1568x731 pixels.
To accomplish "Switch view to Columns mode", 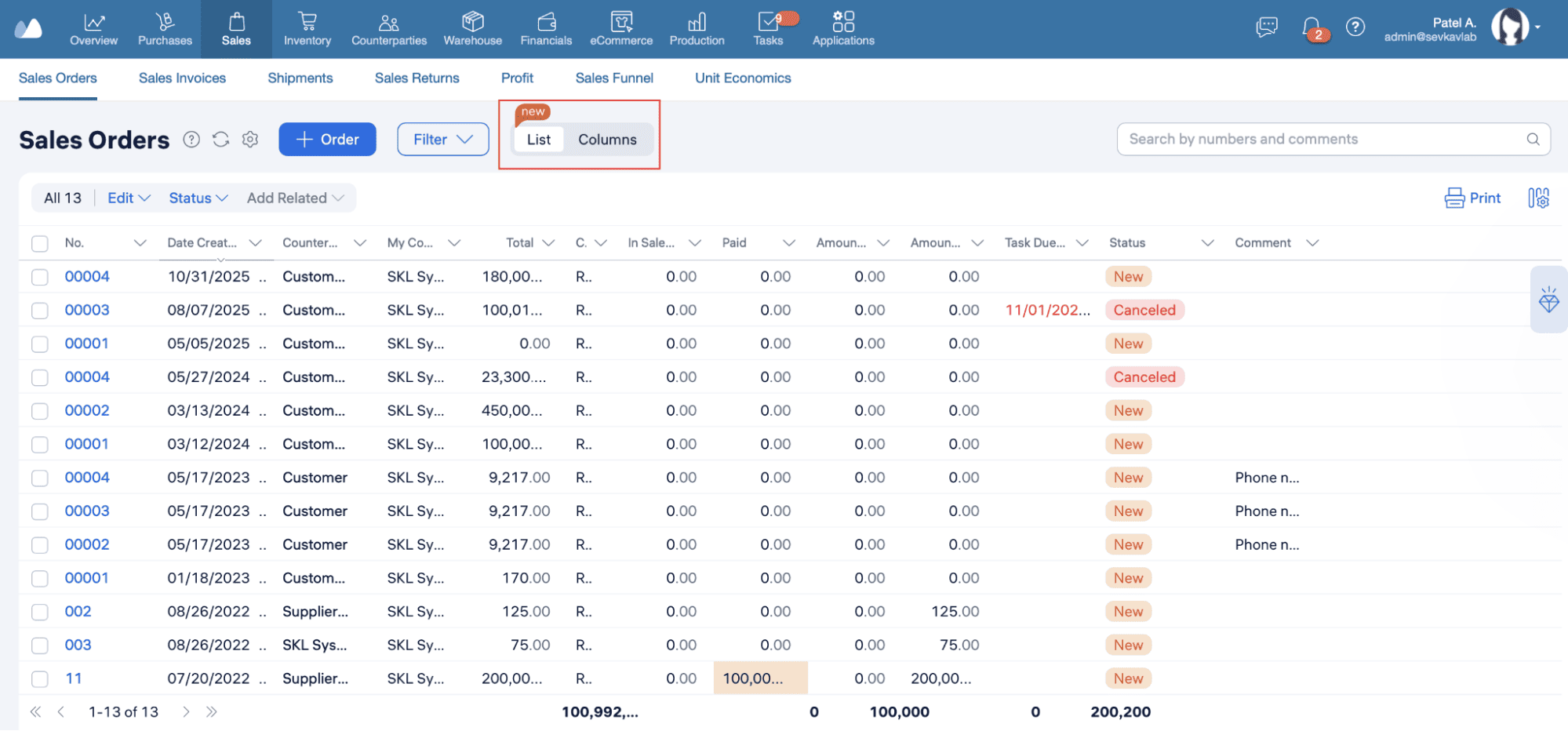I will point(608,140).
